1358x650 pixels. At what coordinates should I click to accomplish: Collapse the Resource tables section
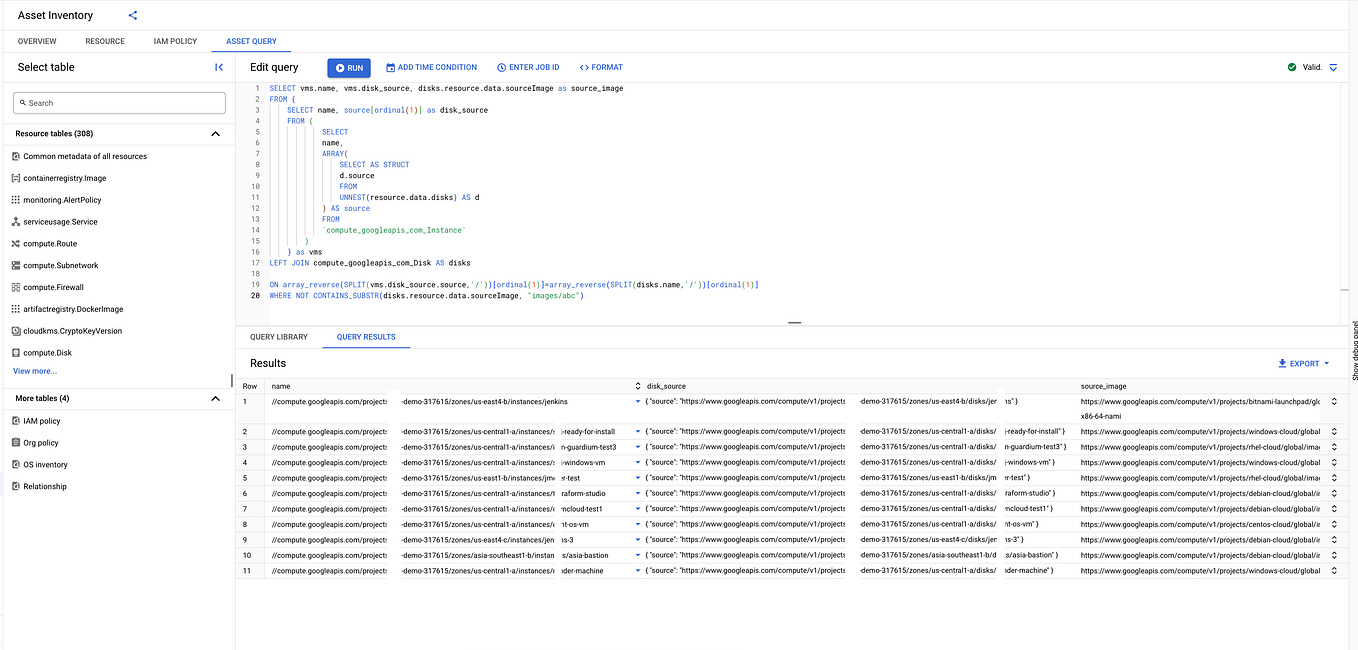(x=215, y=133)
